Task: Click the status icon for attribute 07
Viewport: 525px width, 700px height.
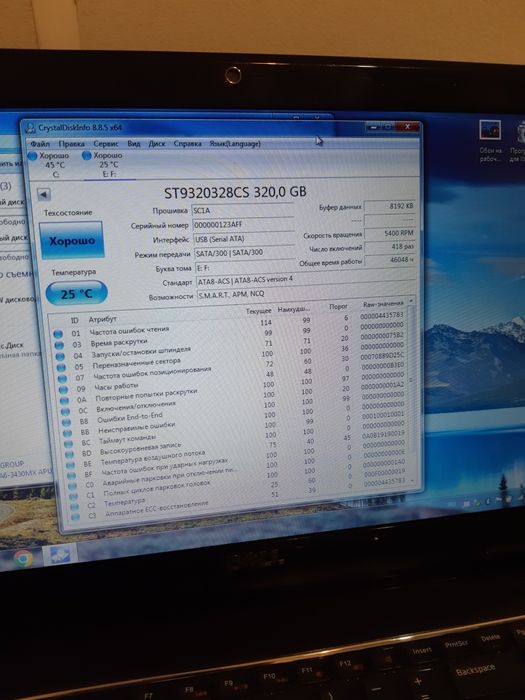Action: (62, 379)
